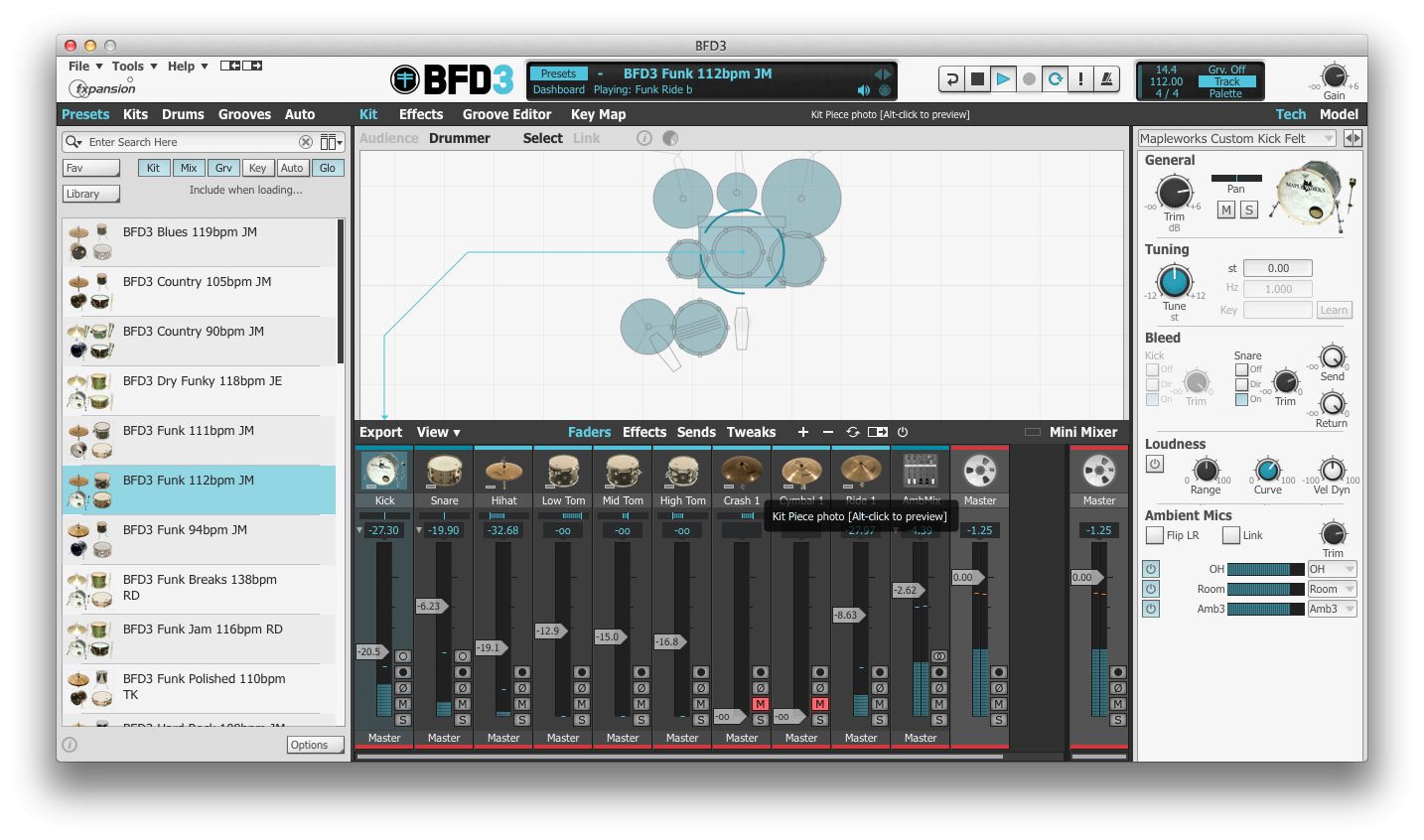Viewport: 1424px width, 840px height.
Task: Click the search magnifier icon
Action: click(x=73, y=142)
